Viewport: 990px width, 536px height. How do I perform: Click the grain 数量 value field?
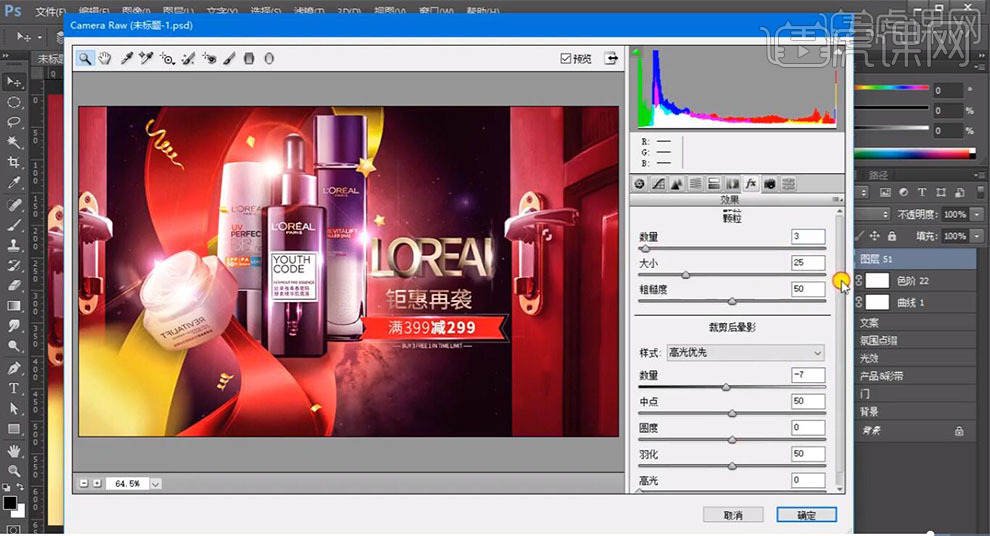pyautogui.click(x=808, y=237)
